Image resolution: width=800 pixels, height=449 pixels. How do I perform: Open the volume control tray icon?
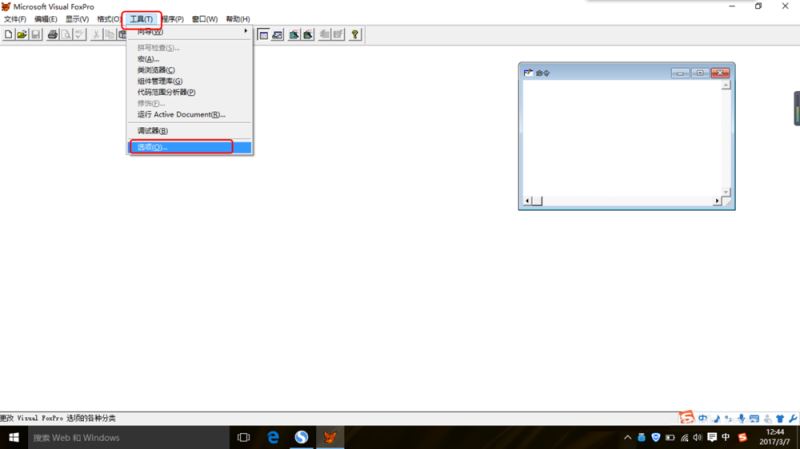click(x=697, y=437)
